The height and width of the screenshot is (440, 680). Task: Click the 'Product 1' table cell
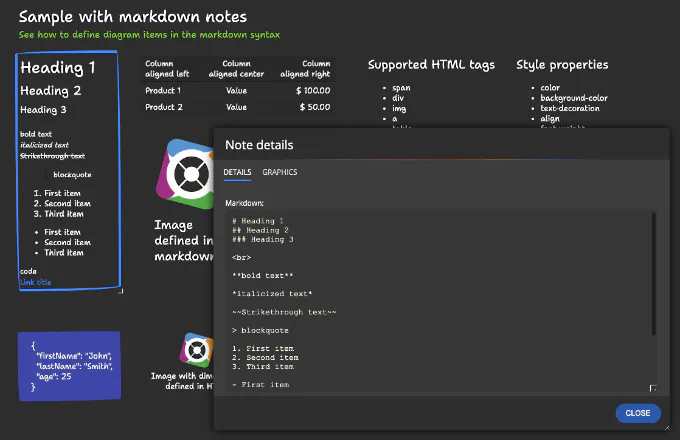[163, 91]
